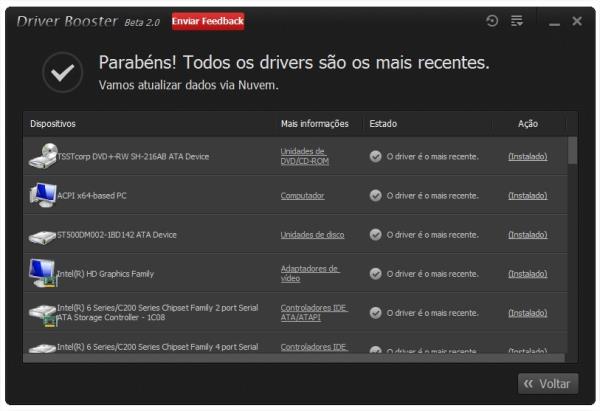The width and height of the screenshot is (600, 411).
Task: Click Instalado link in ACPI x64-based PC row
Action: tap(528, 196)
